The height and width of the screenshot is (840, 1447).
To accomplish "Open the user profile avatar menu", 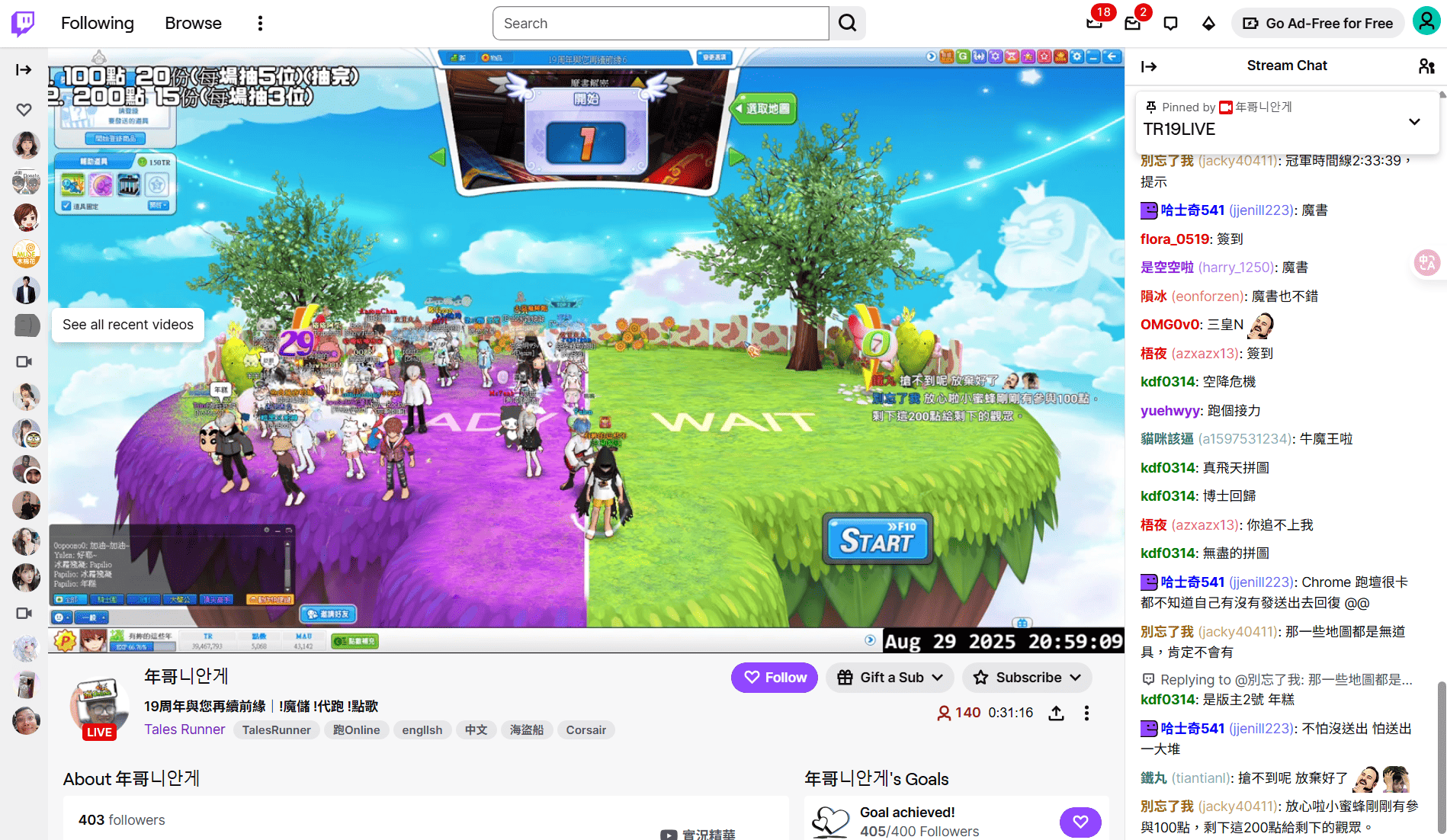I will point(1426,21).
